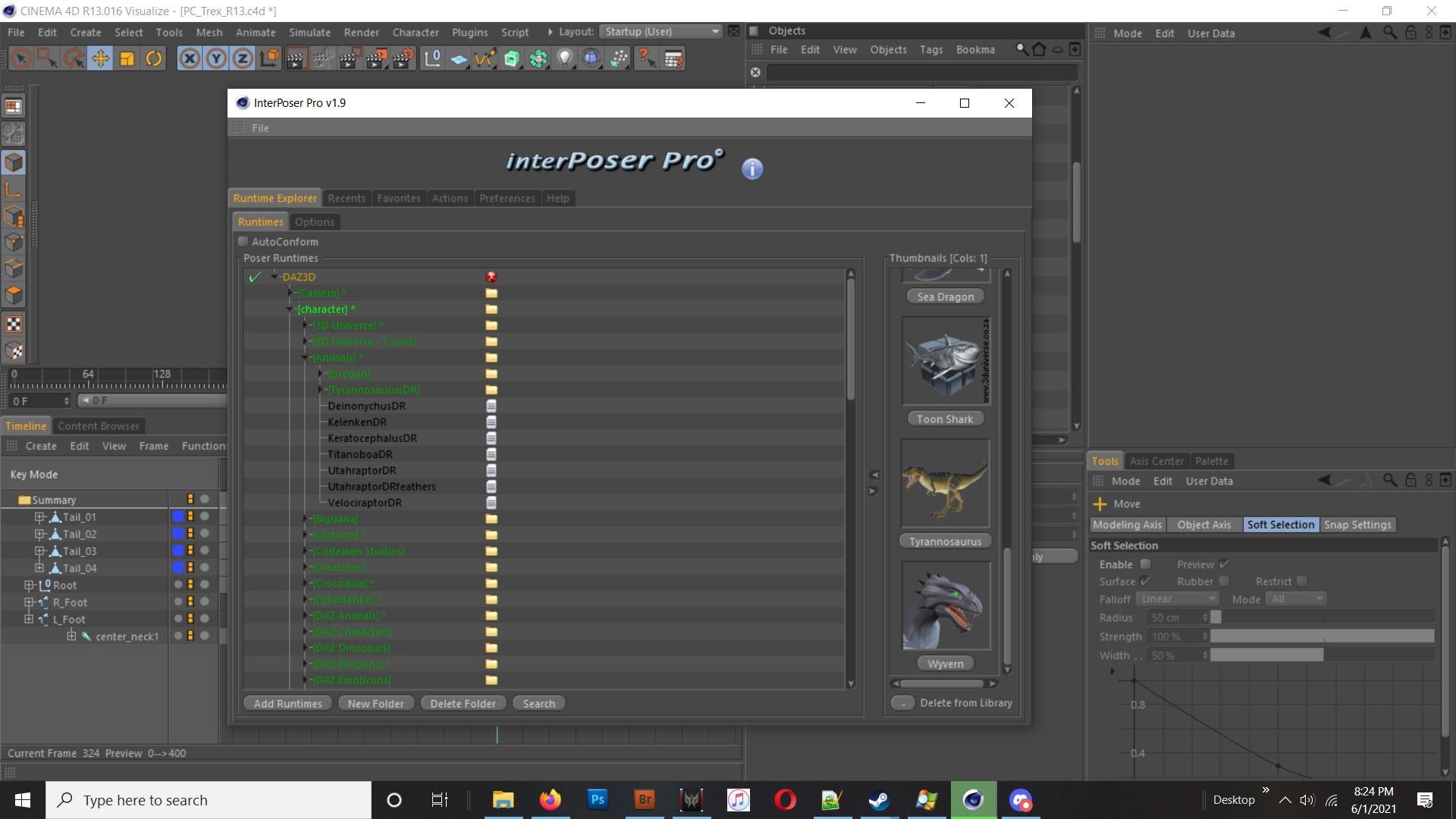The height and width of the screenshot is (819, 1456).
Task: Open the Plugins menu
Action: point(469,32)
